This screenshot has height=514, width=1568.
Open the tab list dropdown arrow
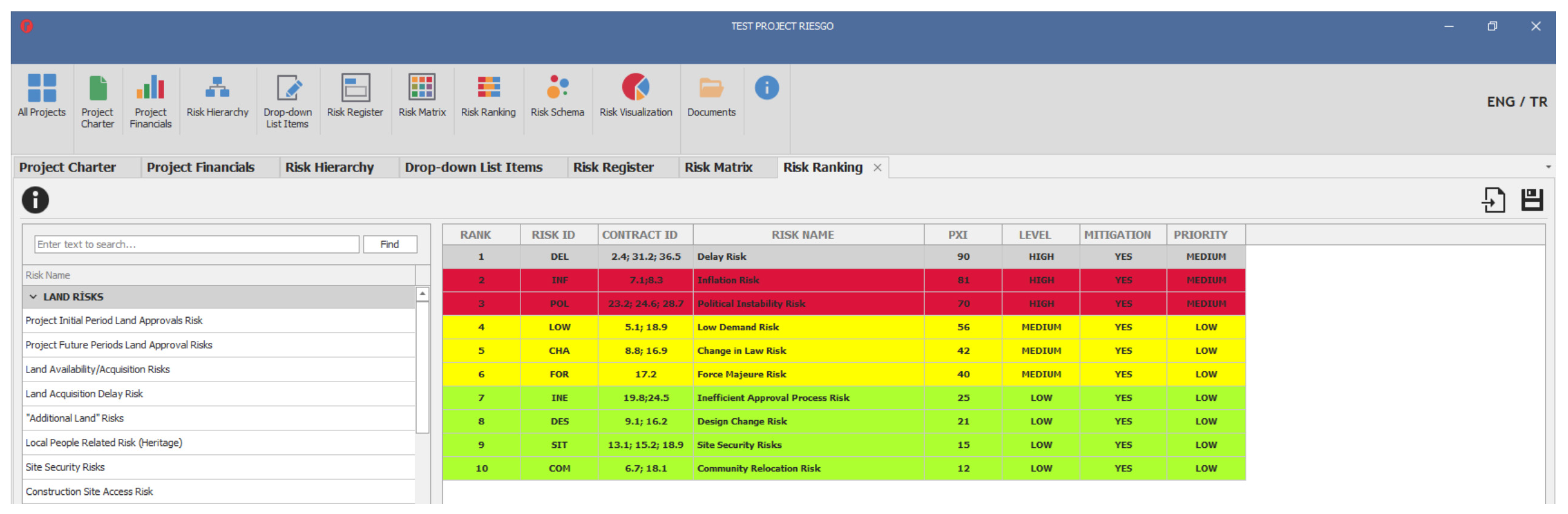click(x=1548, y=167)
